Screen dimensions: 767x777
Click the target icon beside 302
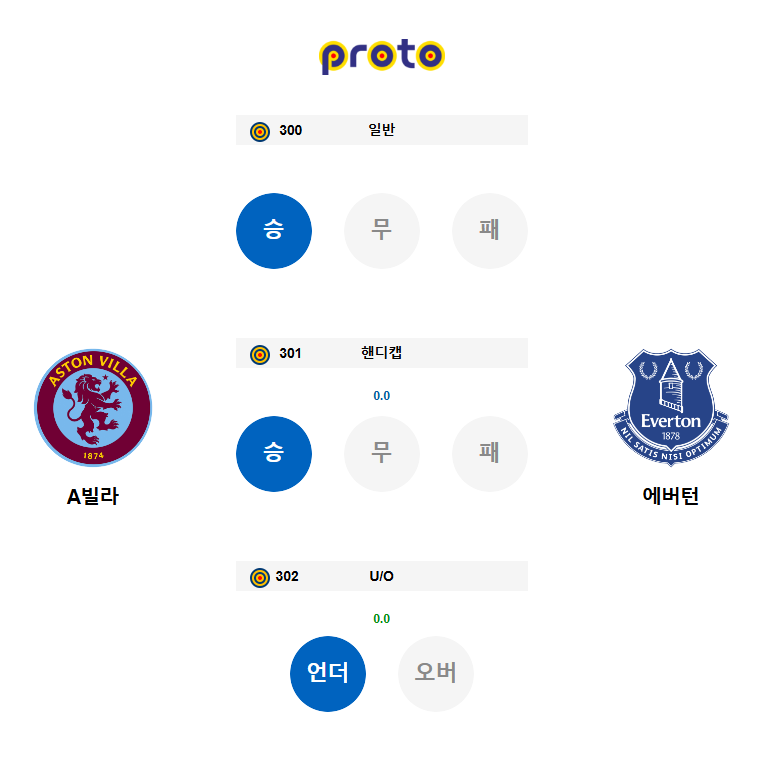pos(260,578)
